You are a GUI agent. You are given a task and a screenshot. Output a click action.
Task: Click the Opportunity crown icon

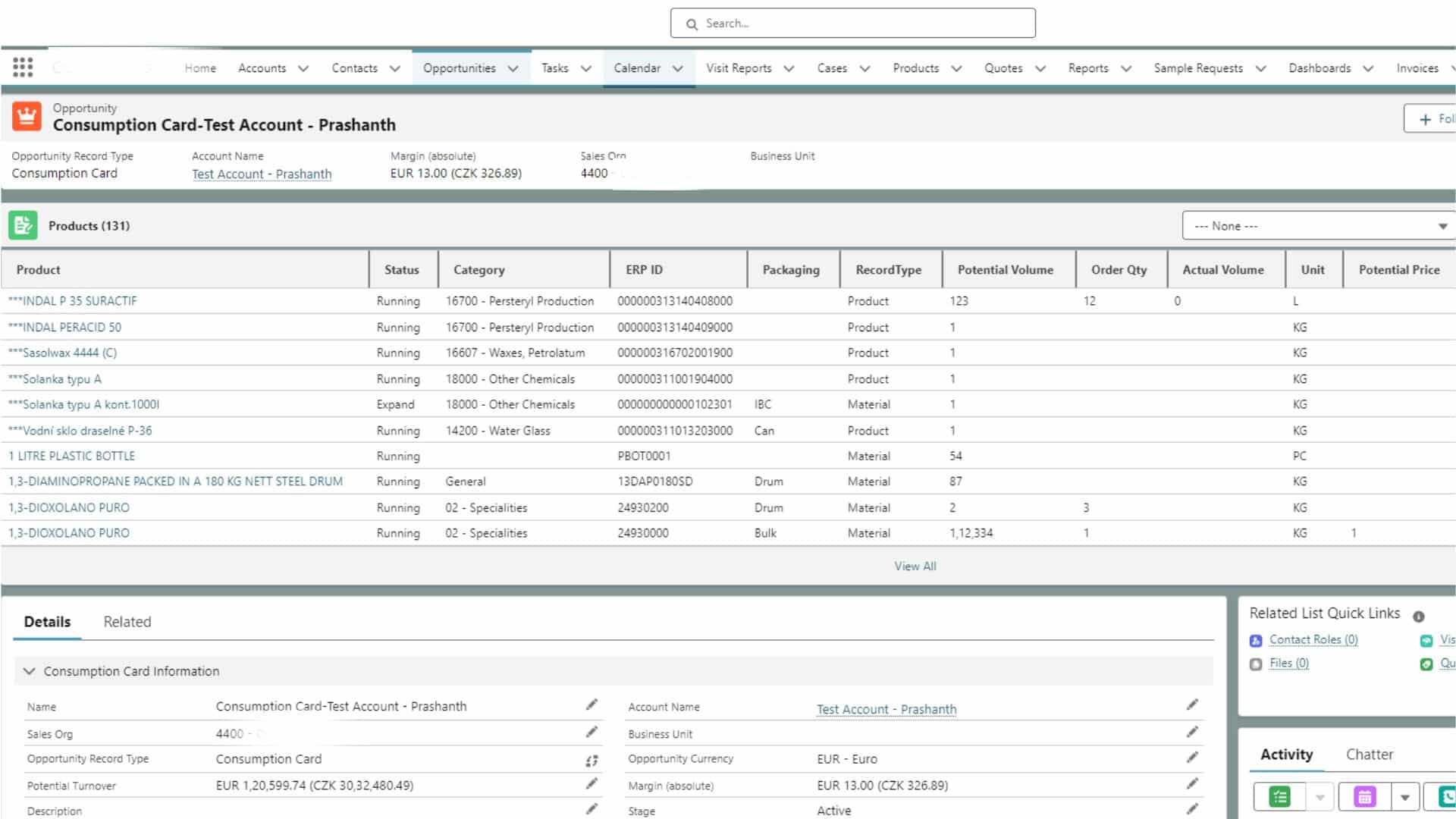[27, 117]
